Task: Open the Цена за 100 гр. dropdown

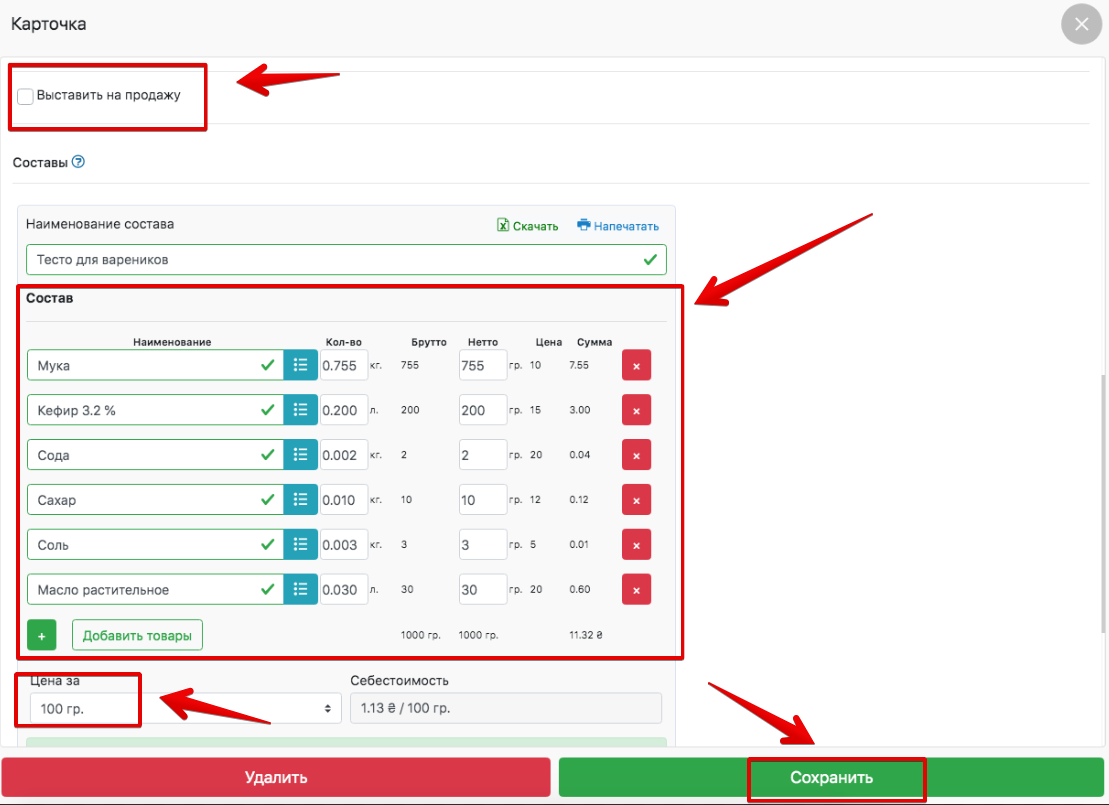Action: [x=180, y=708]
